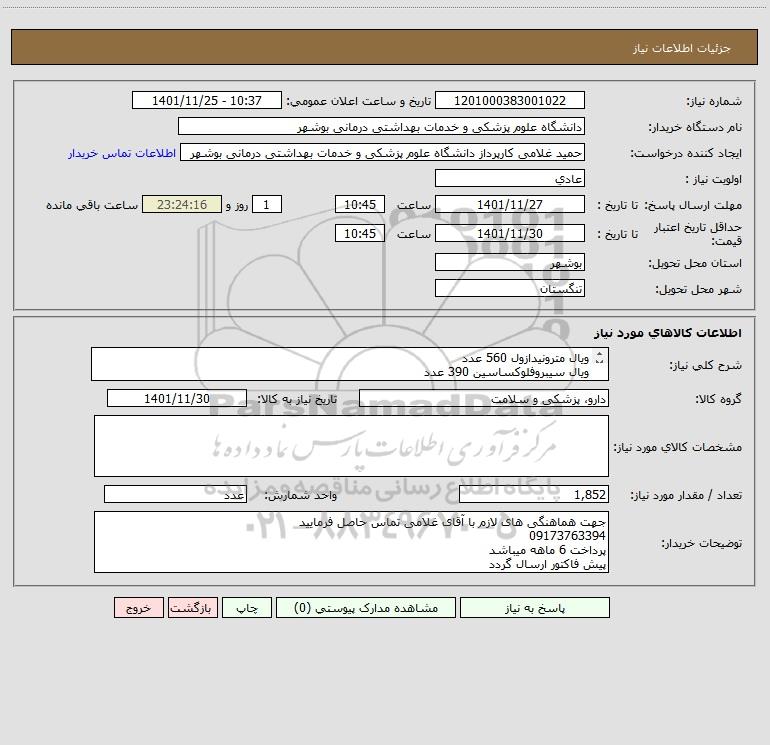770x745 pixels.
Task: Click the 'خروج' exit button
Action: point(138,608)
